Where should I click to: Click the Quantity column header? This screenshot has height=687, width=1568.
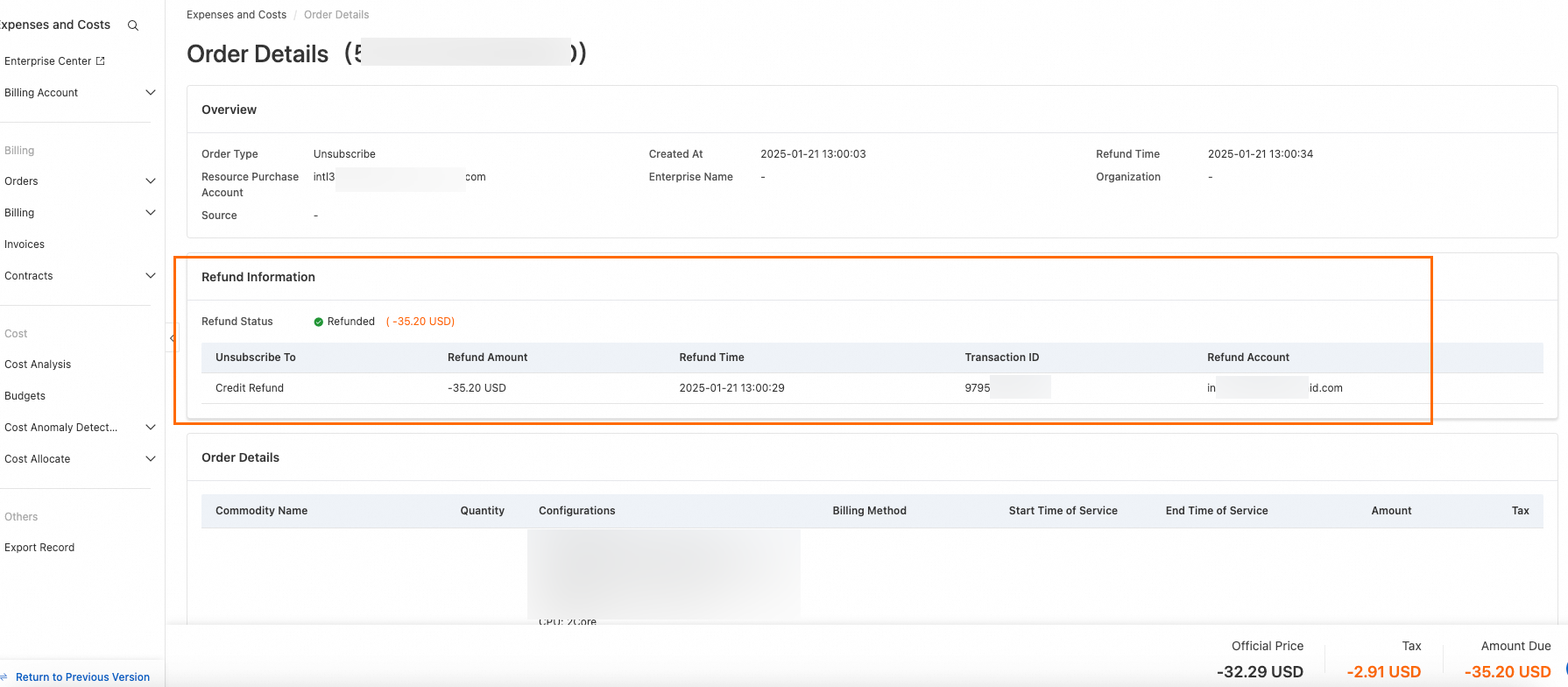pos(482,511)
